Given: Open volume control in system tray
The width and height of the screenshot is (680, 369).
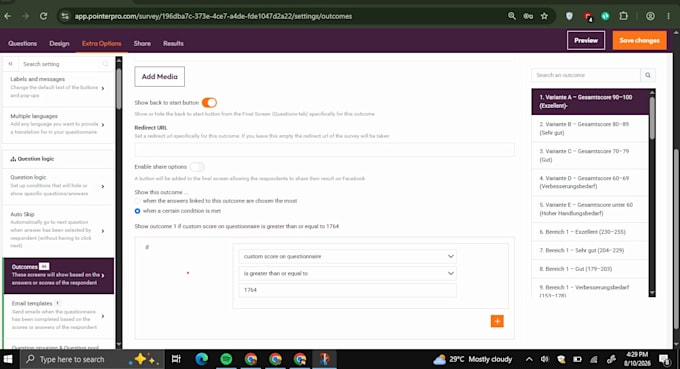Looking at the screenshot, I should pos(545,359).
